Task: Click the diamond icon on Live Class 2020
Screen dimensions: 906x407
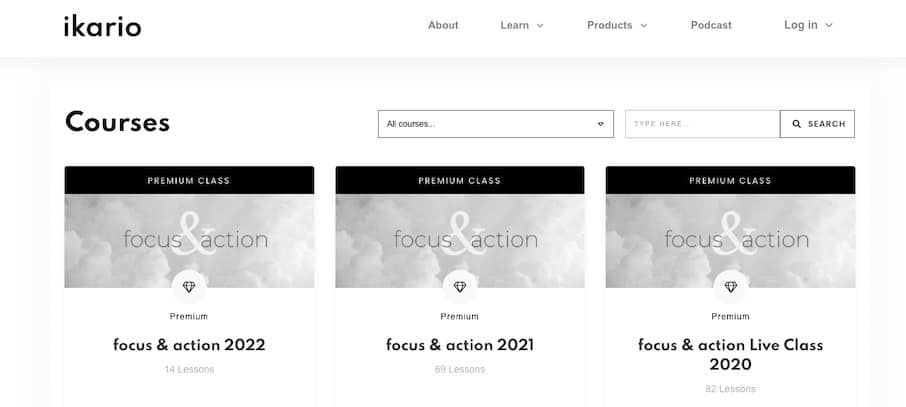Action: click(730, 287)
